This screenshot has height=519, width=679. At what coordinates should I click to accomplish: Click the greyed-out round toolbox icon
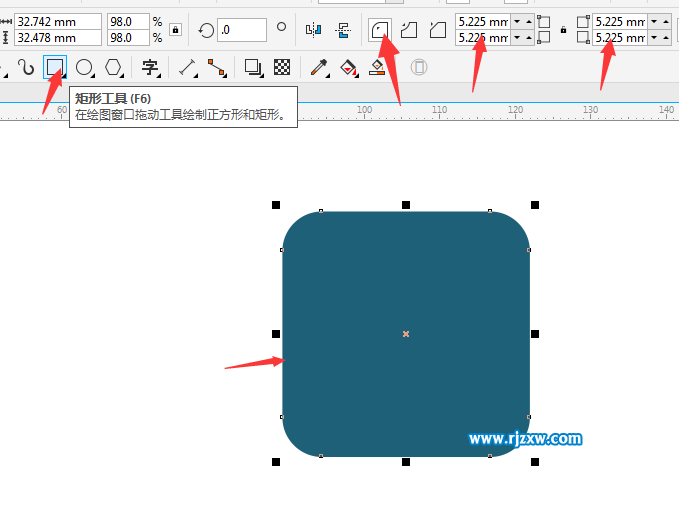[x=419, y=67]
